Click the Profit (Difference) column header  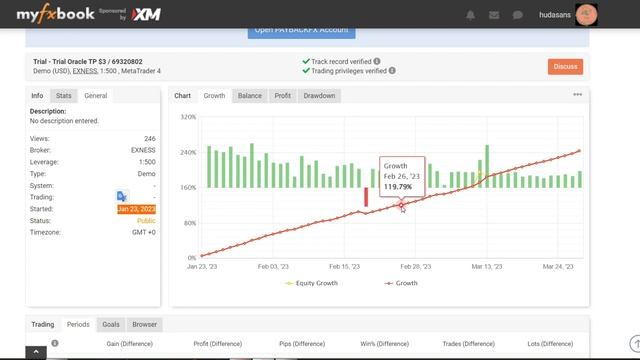pos(218,344)
